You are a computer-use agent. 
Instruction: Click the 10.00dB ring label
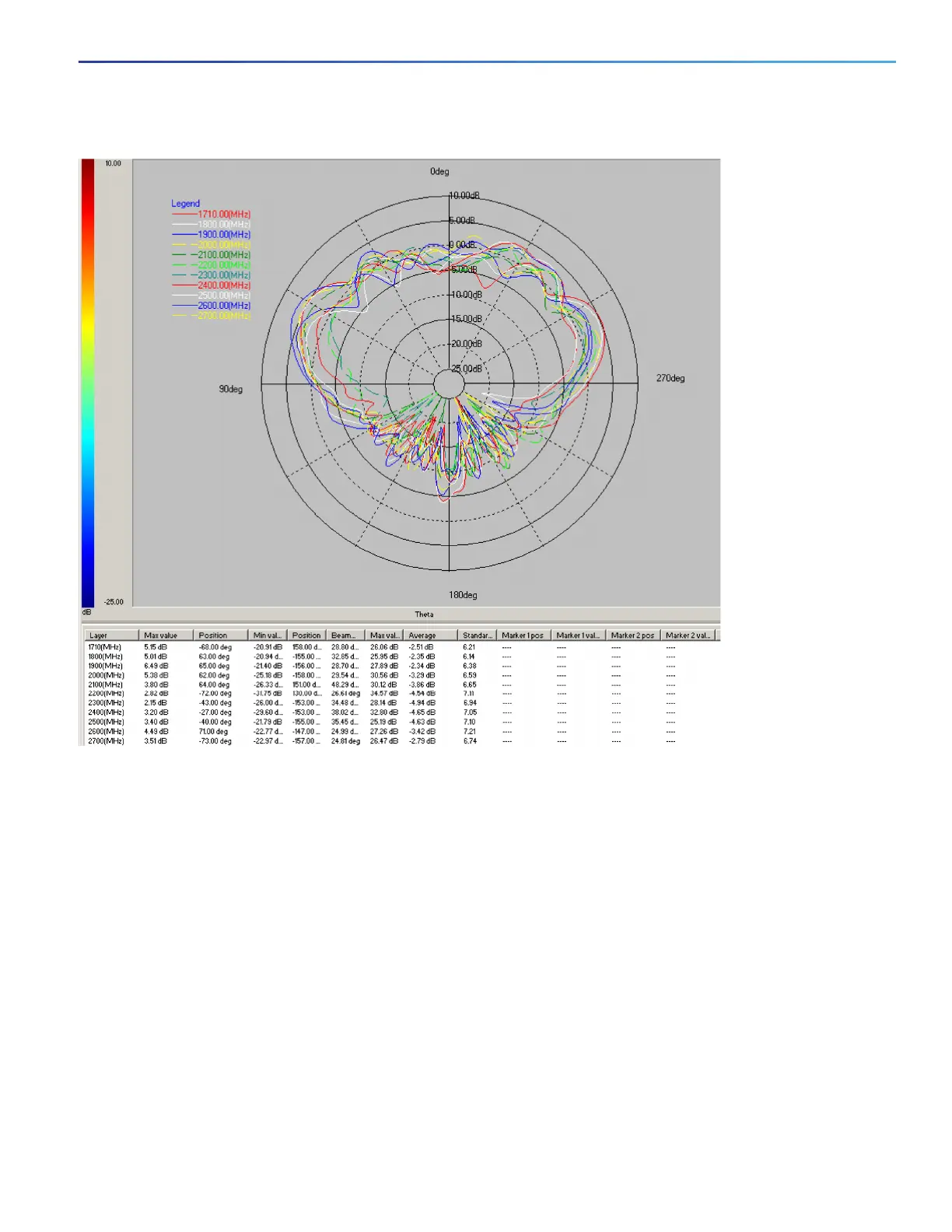coord(465,195)
